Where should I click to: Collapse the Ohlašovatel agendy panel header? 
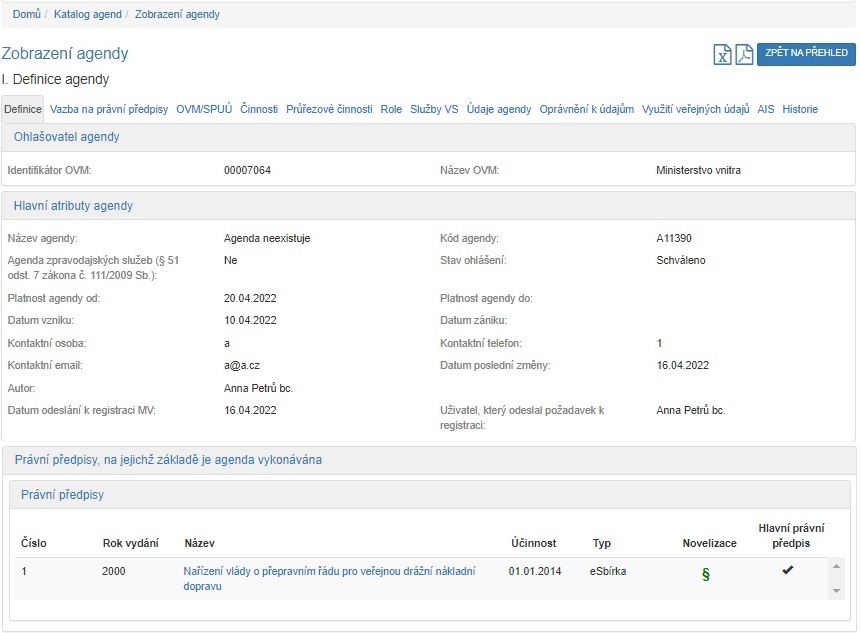(x=66, y=137)
